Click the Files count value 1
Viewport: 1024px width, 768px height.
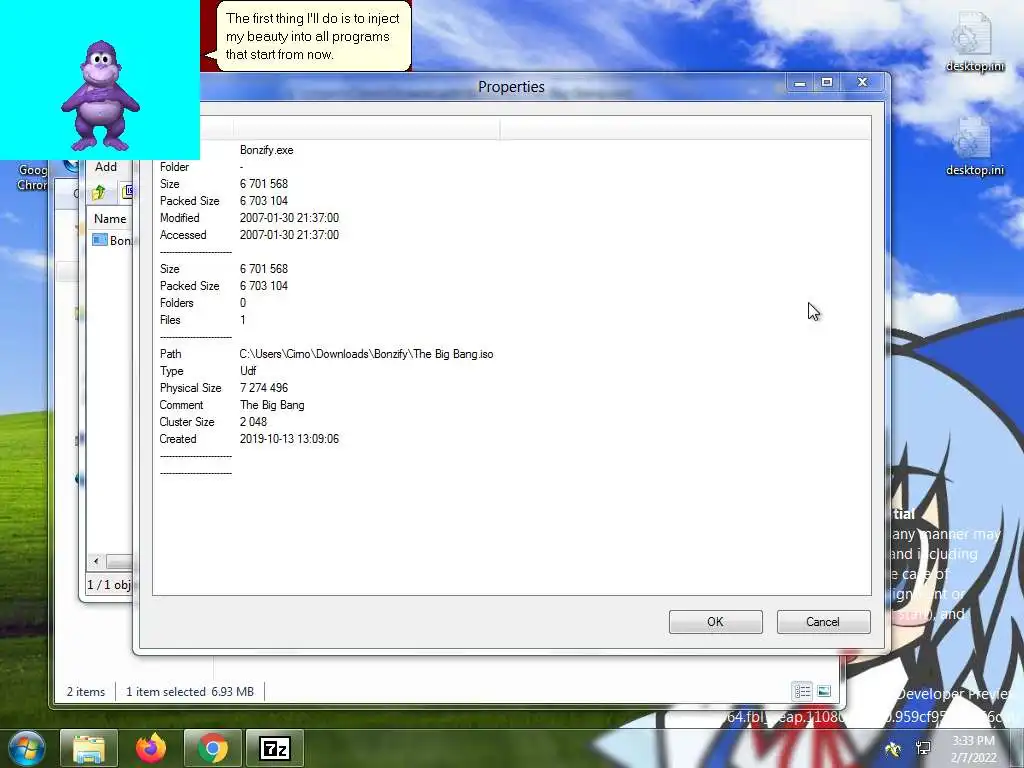(243, 320)
